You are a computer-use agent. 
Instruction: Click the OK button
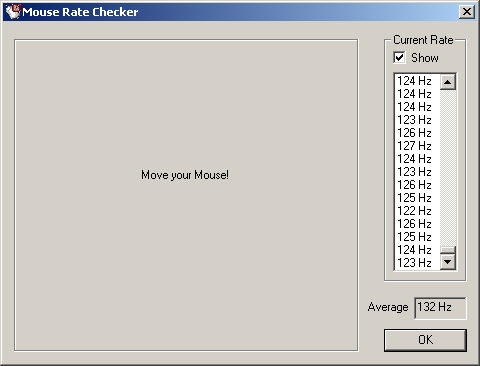pos(425,340)
